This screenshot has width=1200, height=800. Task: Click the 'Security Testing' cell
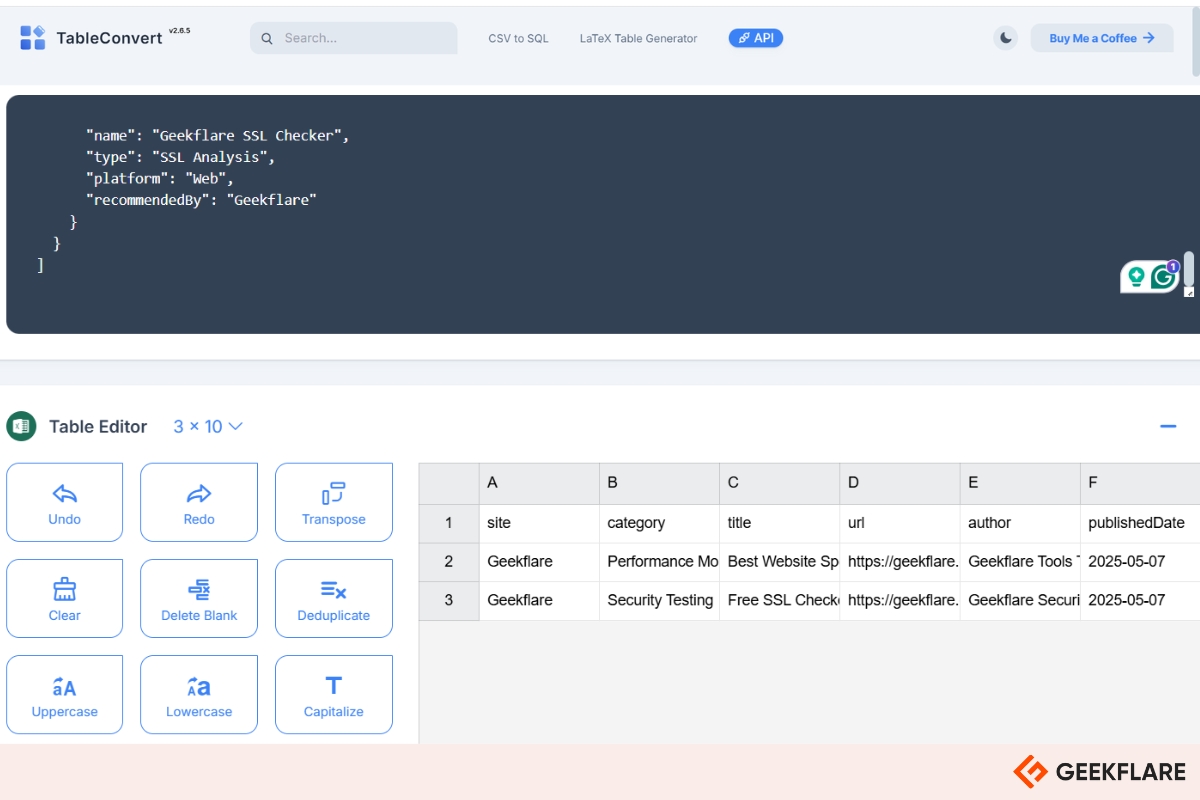coord(659,601)
